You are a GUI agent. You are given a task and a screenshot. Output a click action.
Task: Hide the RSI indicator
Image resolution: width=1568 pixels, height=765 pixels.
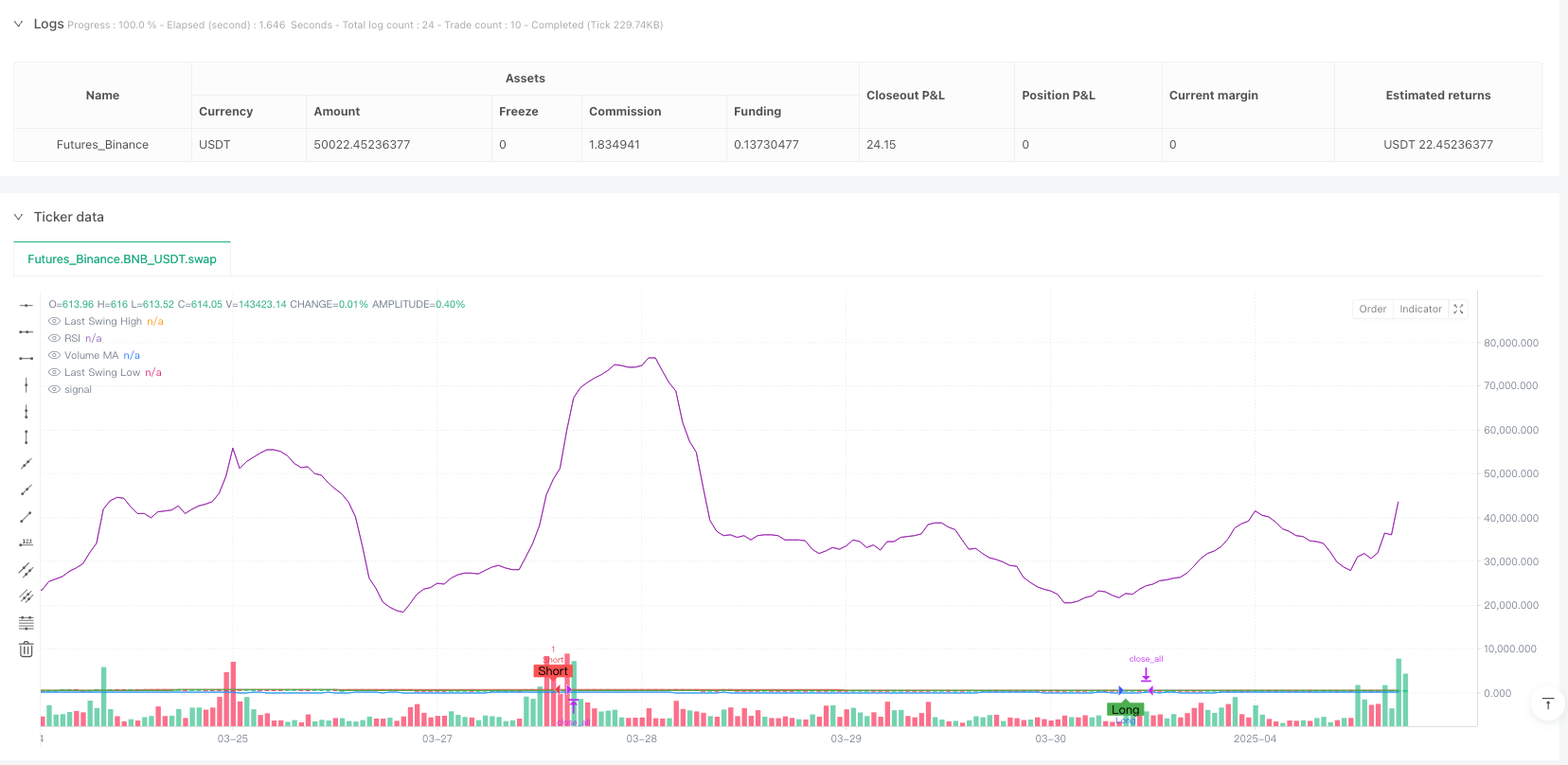coord(54,339)
